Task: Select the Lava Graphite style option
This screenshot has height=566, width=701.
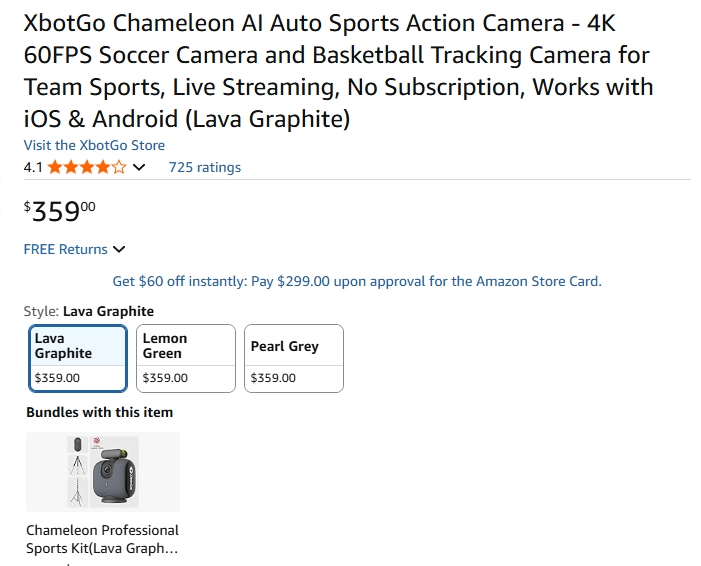Action: tap(77, 358)
